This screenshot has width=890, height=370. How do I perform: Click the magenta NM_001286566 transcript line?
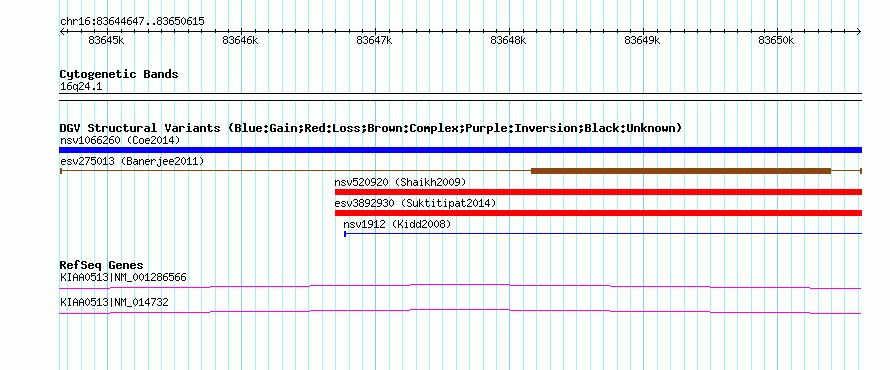click(x=460, y=286)
